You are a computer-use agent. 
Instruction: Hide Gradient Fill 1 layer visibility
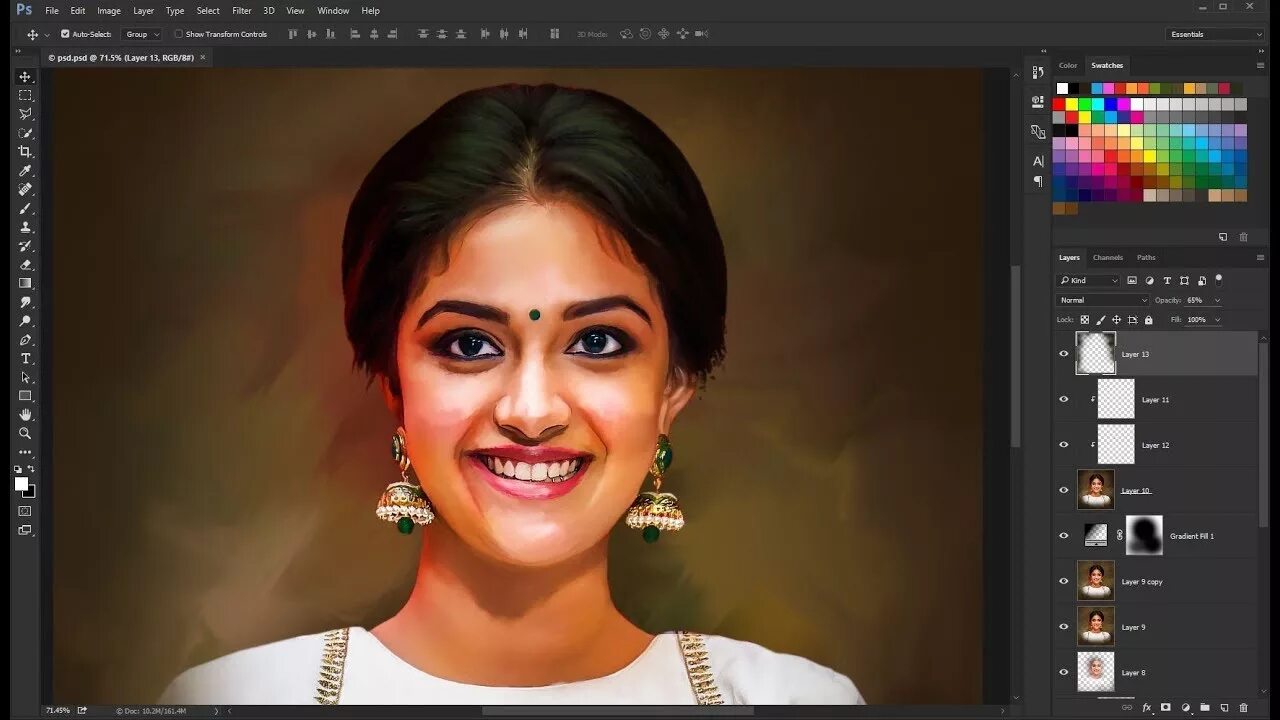click(x=1064, y=536)
